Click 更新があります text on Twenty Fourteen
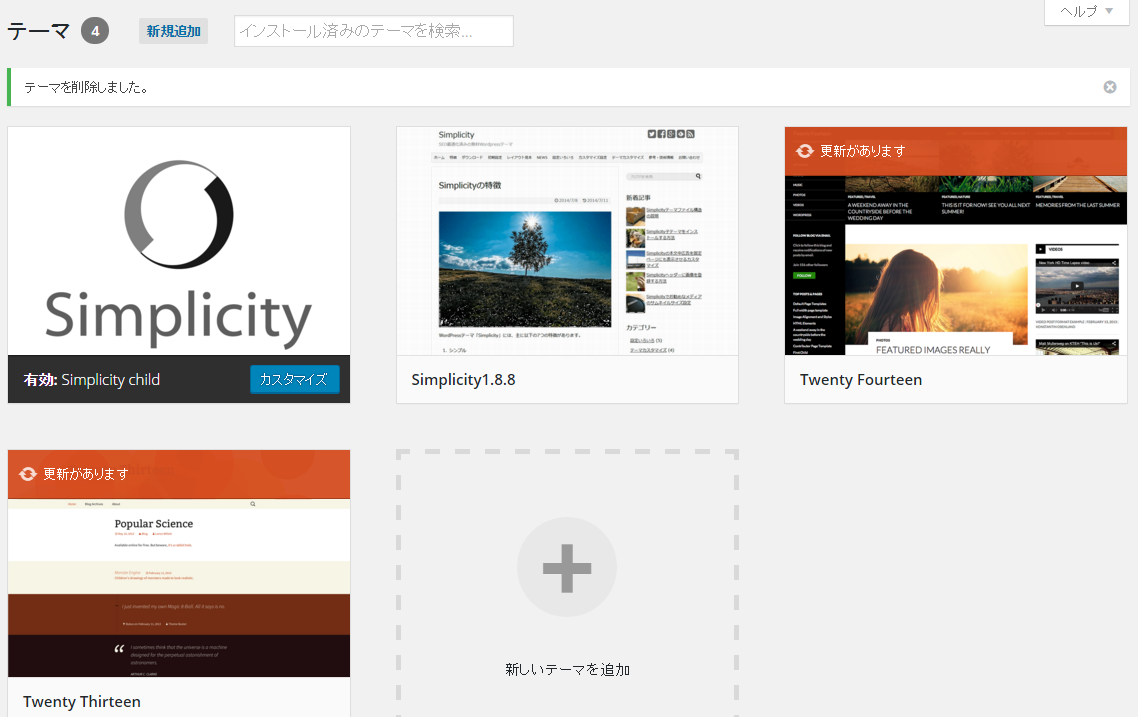1138x717 pixels. 862,151
